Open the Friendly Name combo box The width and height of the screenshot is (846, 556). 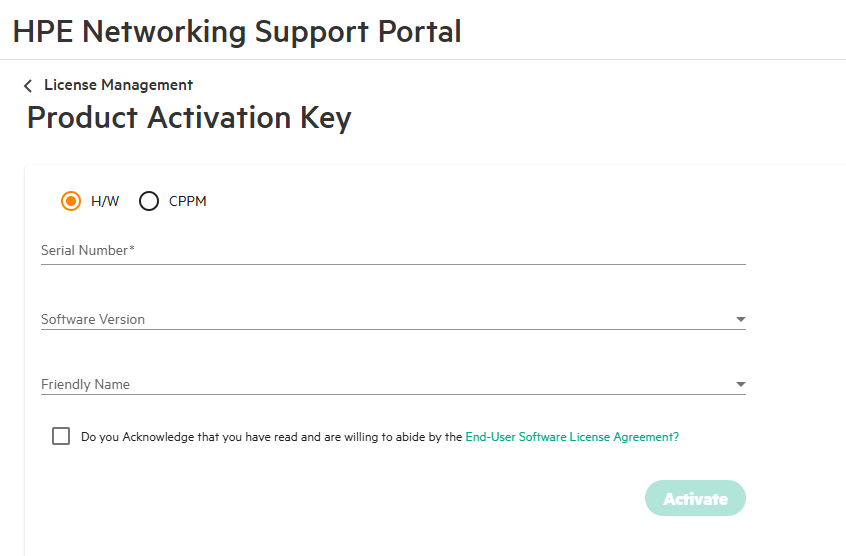coord(393,384)
